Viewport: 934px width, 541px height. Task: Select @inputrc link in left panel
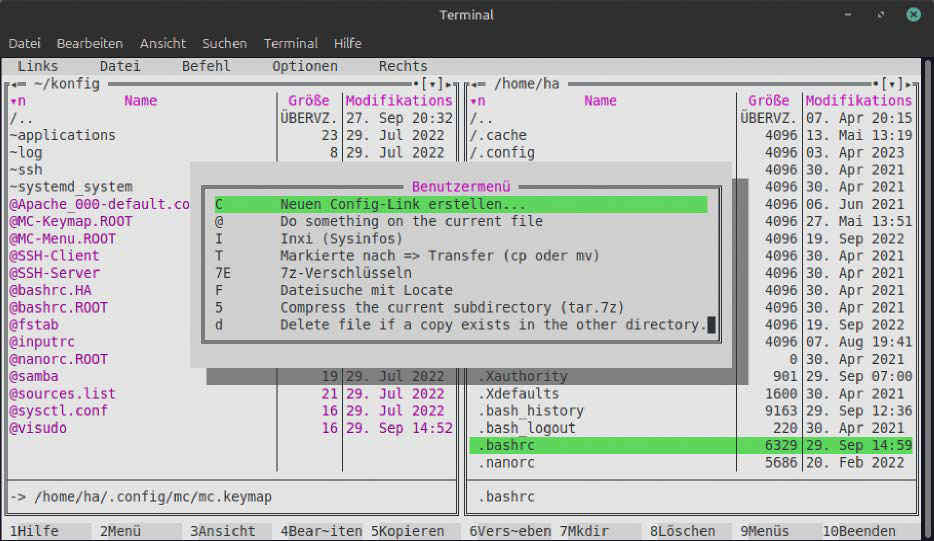click(x=42, y=343)
